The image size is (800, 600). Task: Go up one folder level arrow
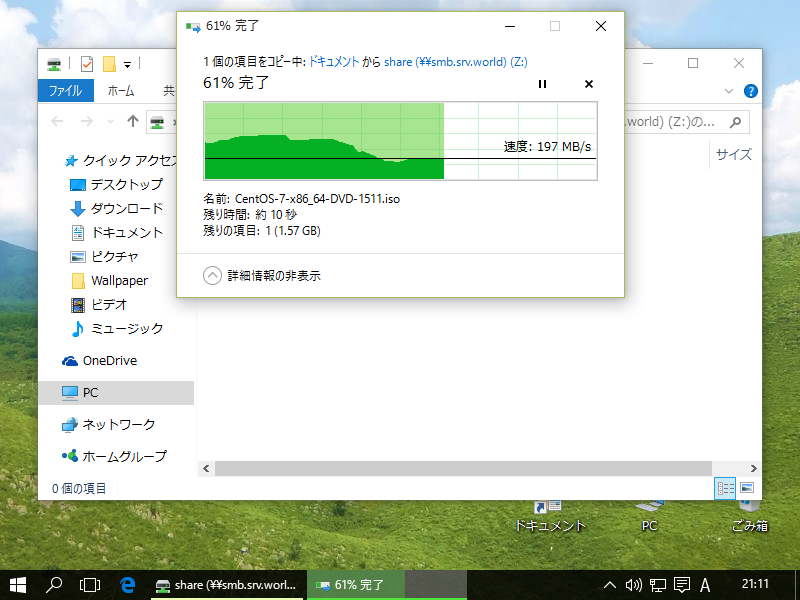click(133, 121)
